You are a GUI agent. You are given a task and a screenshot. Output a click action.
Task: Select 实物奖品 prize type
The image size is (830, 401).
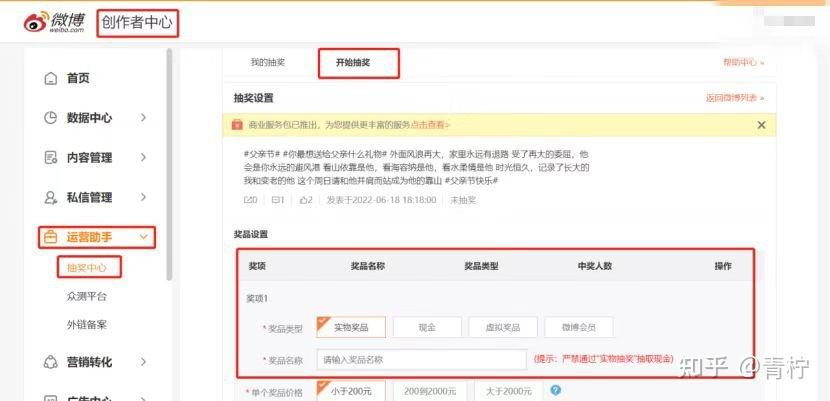[x=351, y=327]
